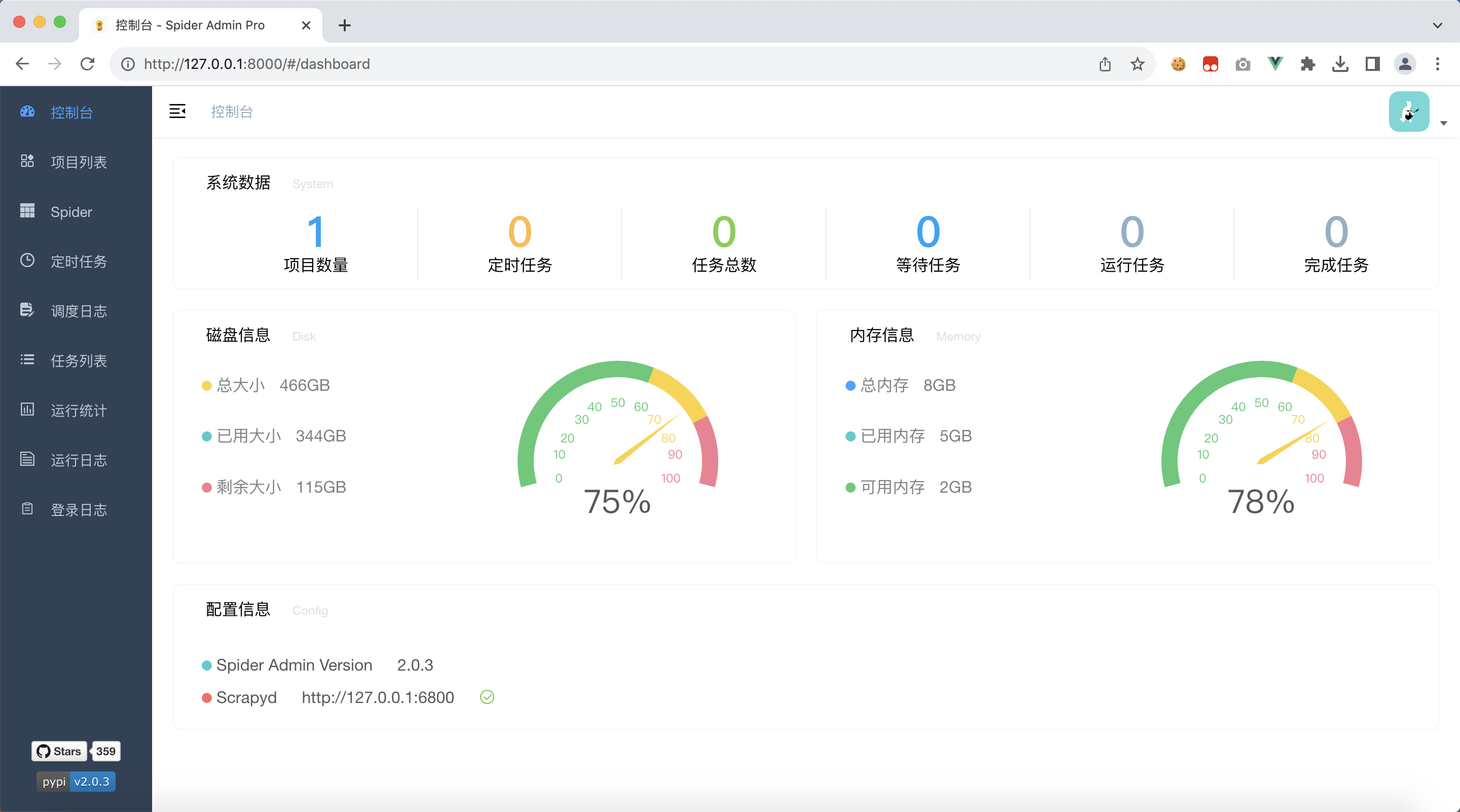The image size is (1460, 812).
Task: Click the 359 stars count badge
Action: [x=105, y=751]
